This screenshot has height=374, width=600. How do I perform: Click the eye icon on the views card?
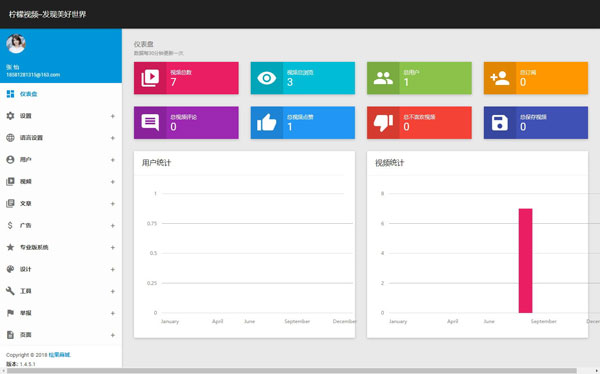coord(267,78)
